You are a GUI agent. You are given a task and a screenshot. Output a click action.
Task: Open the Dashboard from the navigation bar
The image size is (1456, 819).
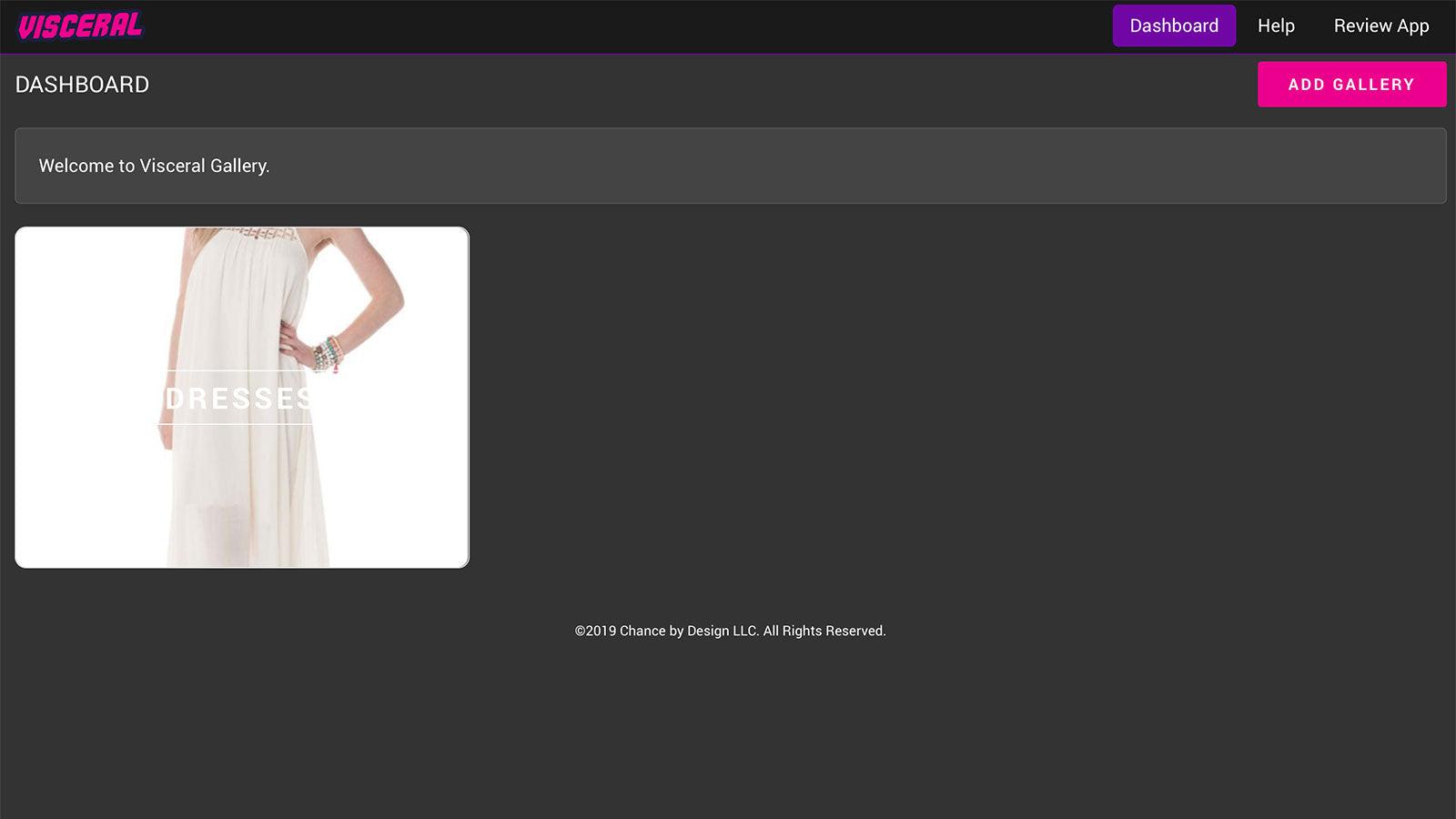1173,25
